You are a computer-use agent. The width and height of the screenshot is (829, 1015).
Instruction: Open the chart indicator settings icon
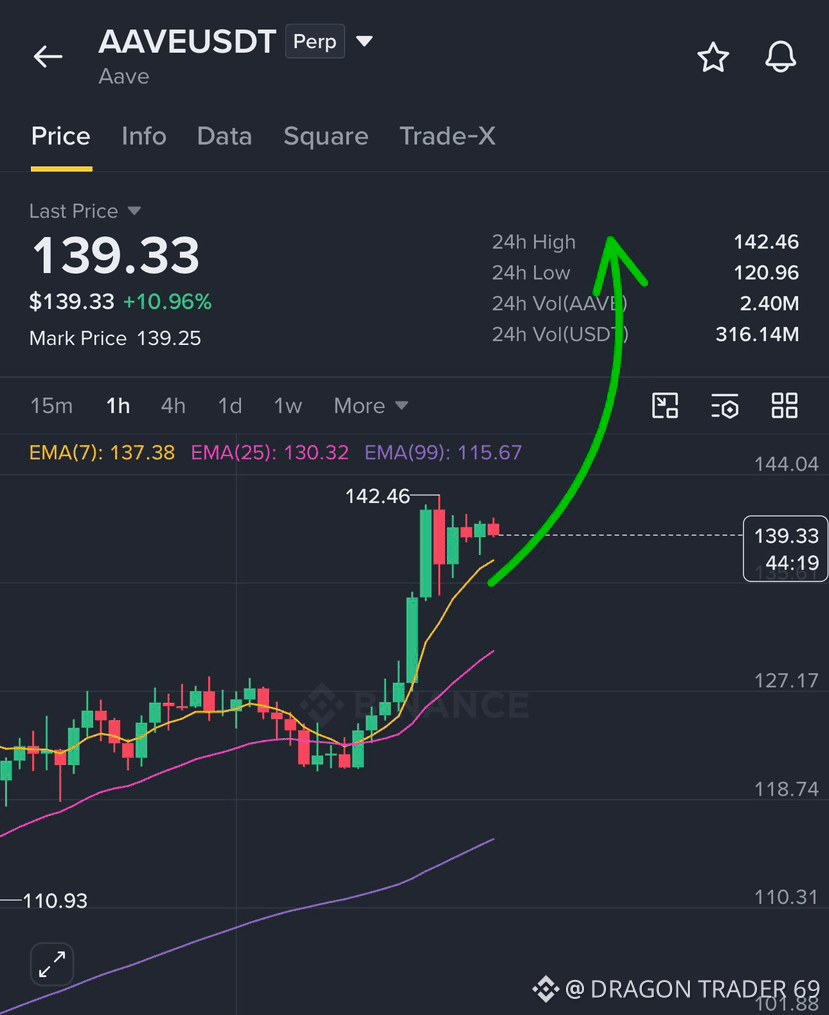(x=725, y=406)
